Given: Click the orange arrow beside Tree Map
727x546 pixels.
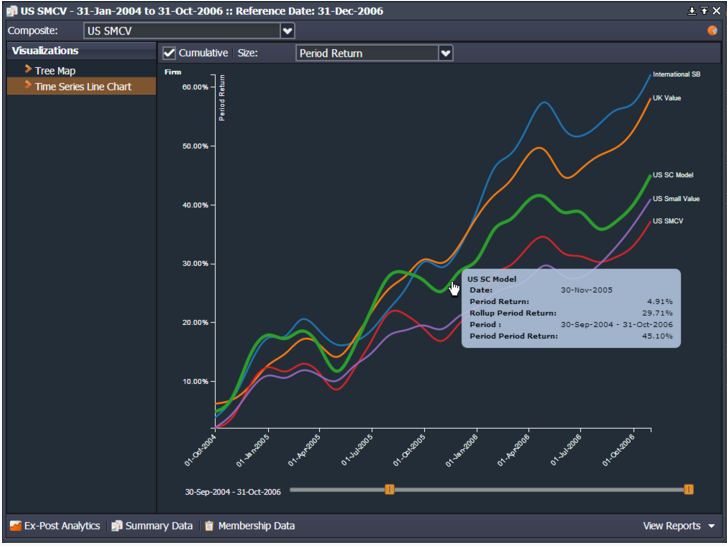Looking at the screenshot, I should pos(28,70).
